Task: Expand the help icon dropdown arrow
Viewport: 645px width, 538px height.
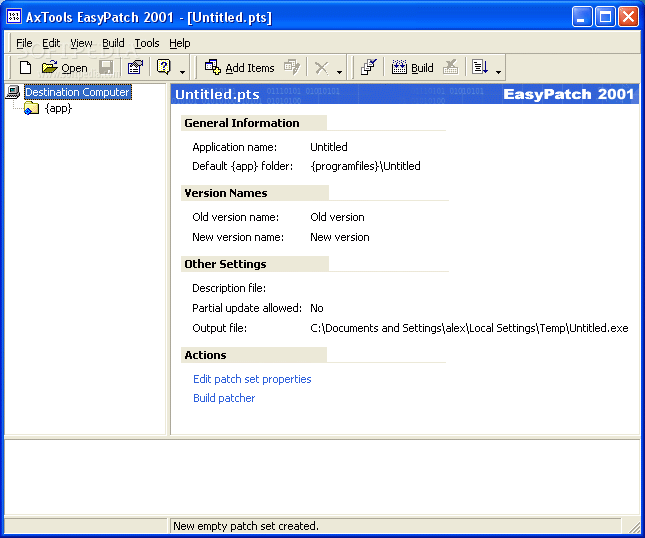Action: [x=182, y=72]
